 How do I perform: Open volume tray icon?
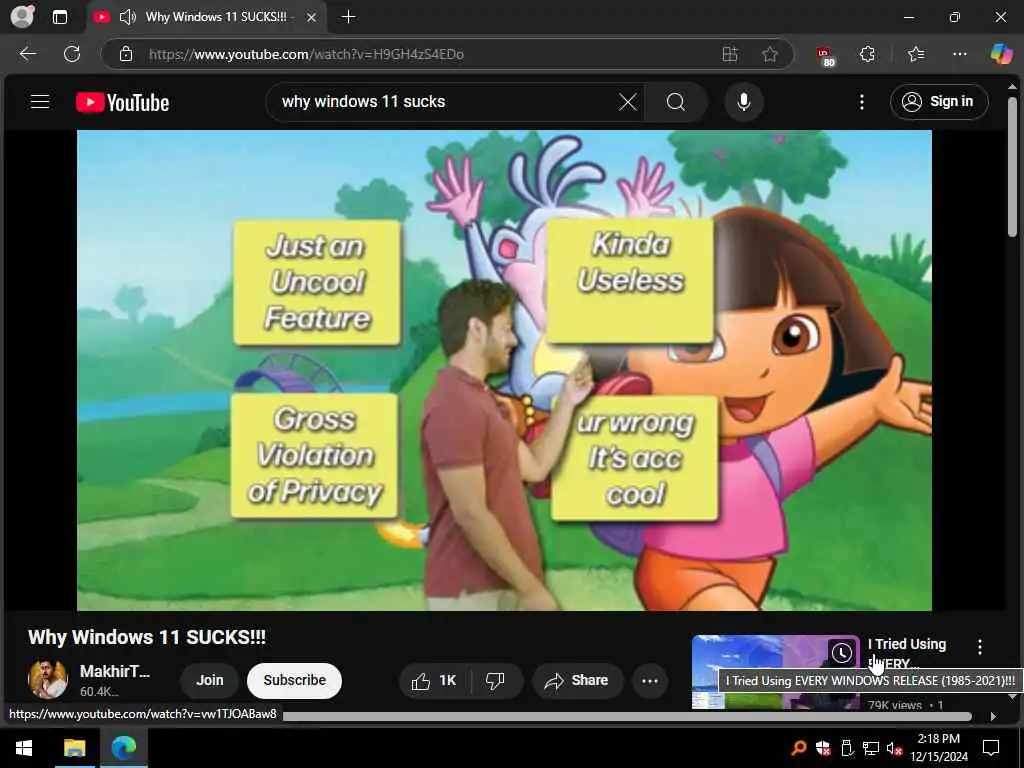pos(895,748)
